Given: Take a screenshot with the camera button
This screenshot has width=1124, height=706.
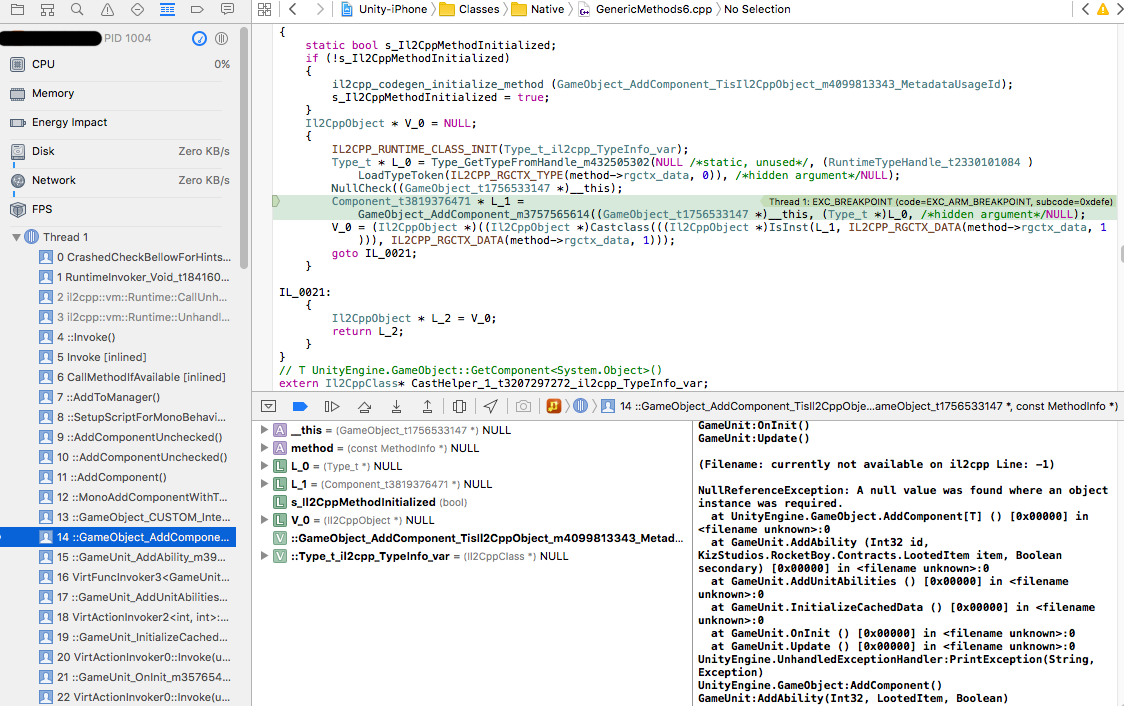Looking at the screenshot, I should point(523,406).
